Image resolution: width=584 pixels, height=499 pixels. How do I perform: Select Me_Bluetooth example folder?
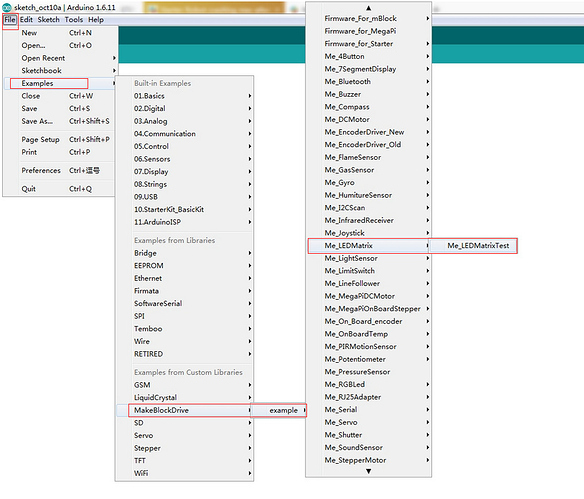pos(369,82)
